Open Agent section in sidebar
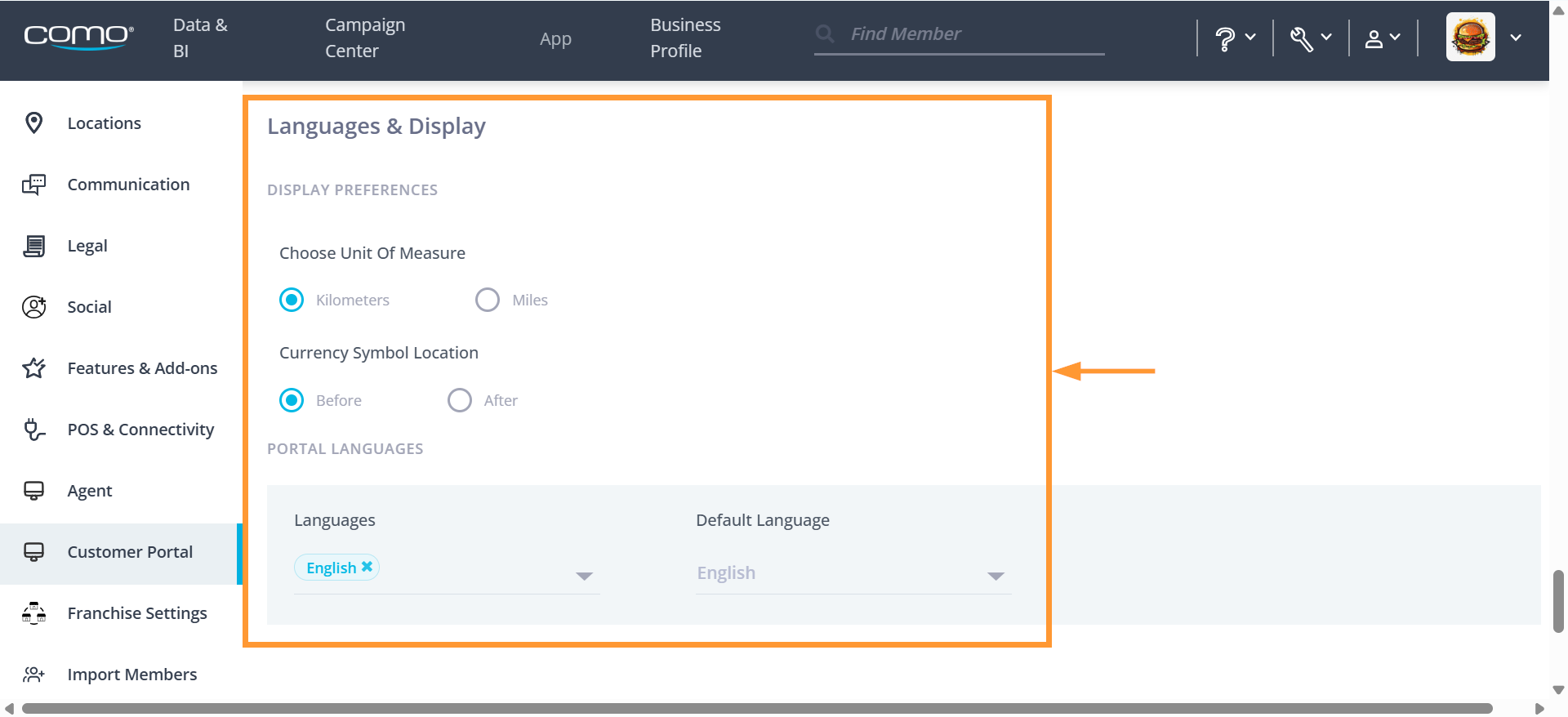 [121, 491]
